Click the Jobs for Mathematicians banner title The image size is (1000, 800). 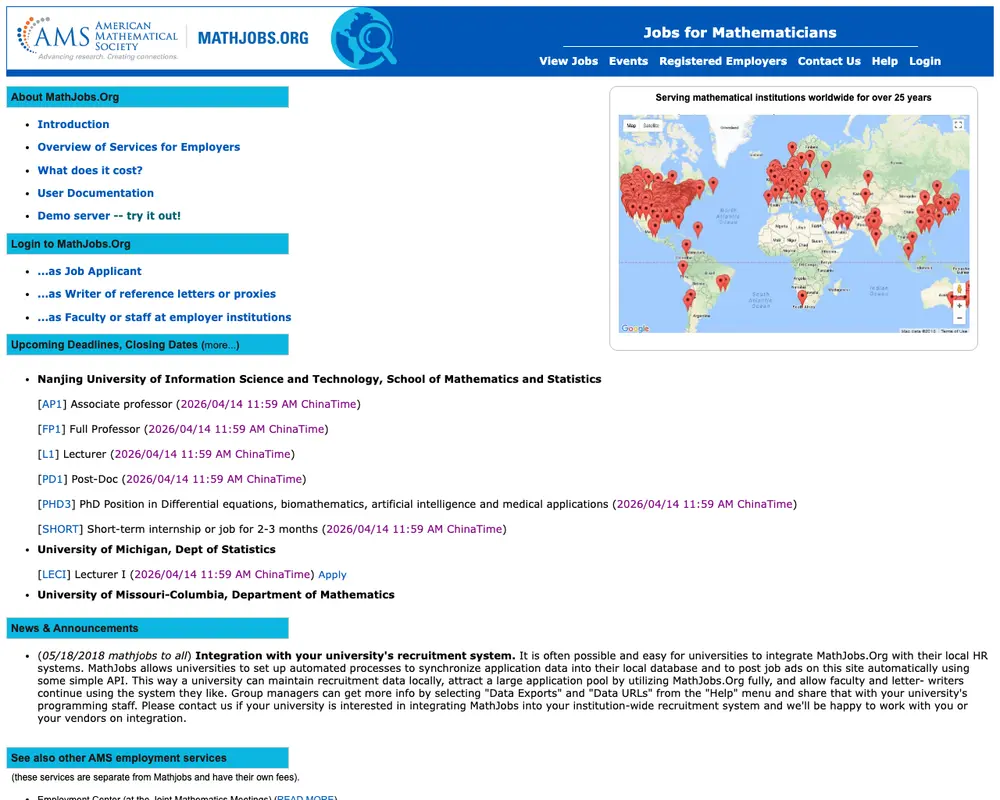point(740,33)
